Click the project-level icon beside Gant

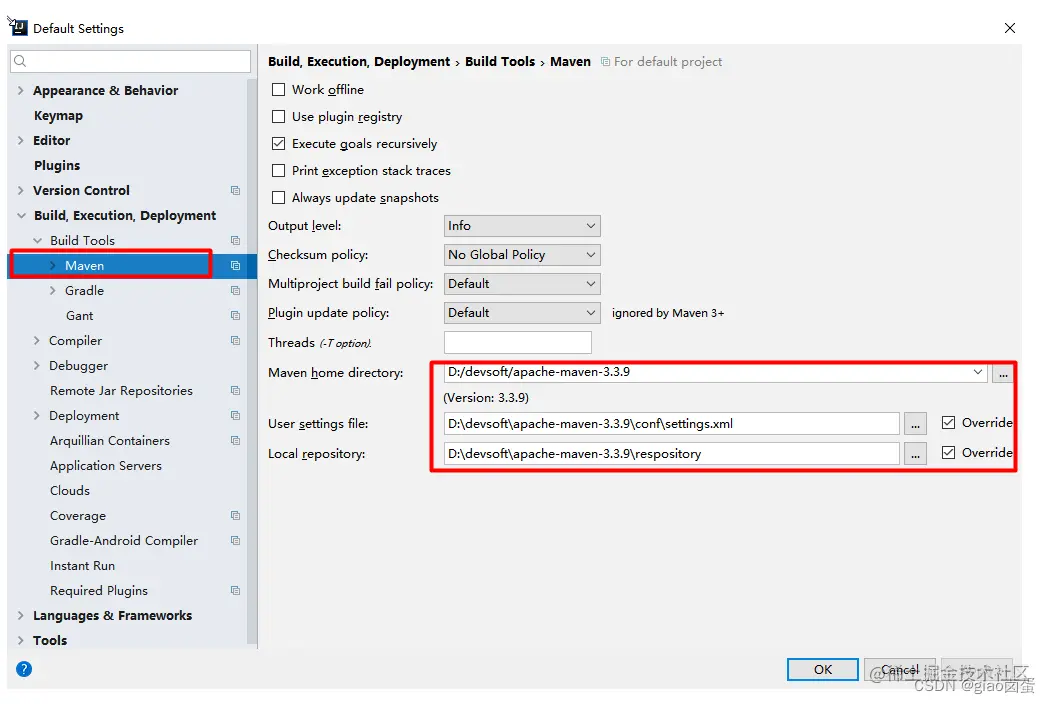click(x=235, y=315)
